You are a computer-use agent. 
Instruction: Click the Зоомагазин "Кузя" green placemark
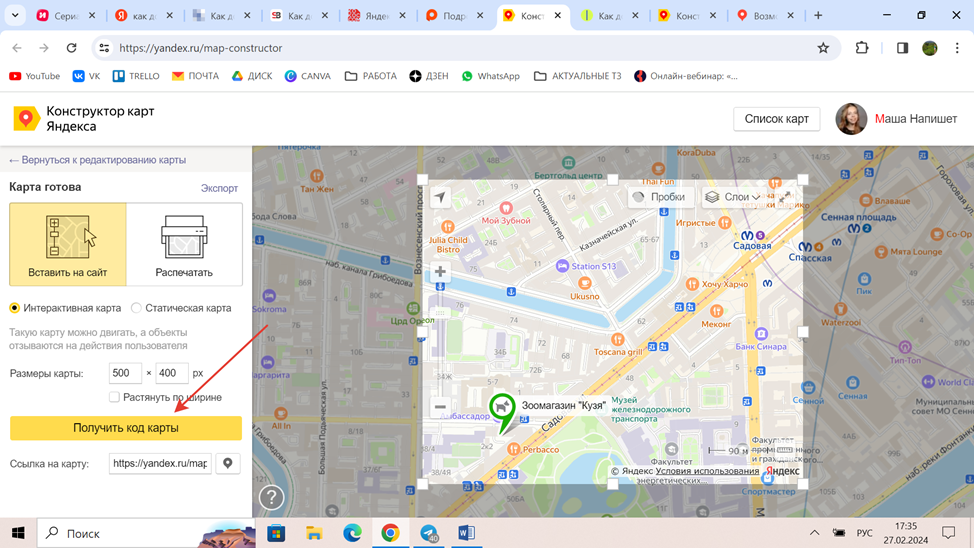(502, 411)
